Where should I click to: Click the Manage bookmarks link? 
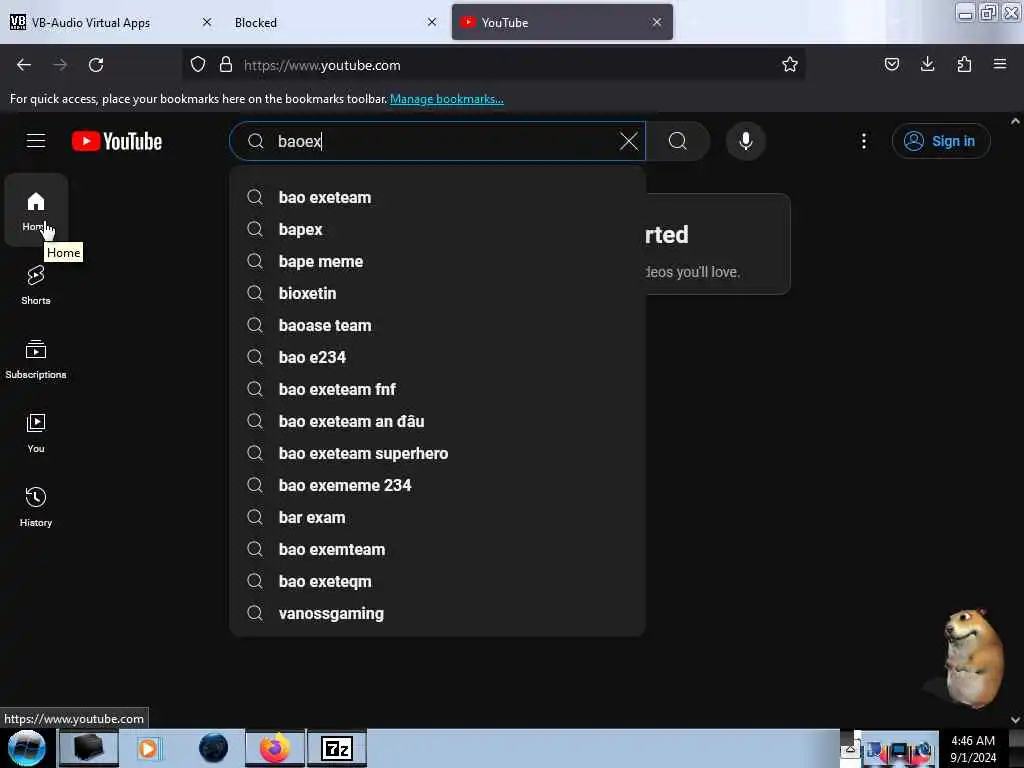(x=447, y=99)
